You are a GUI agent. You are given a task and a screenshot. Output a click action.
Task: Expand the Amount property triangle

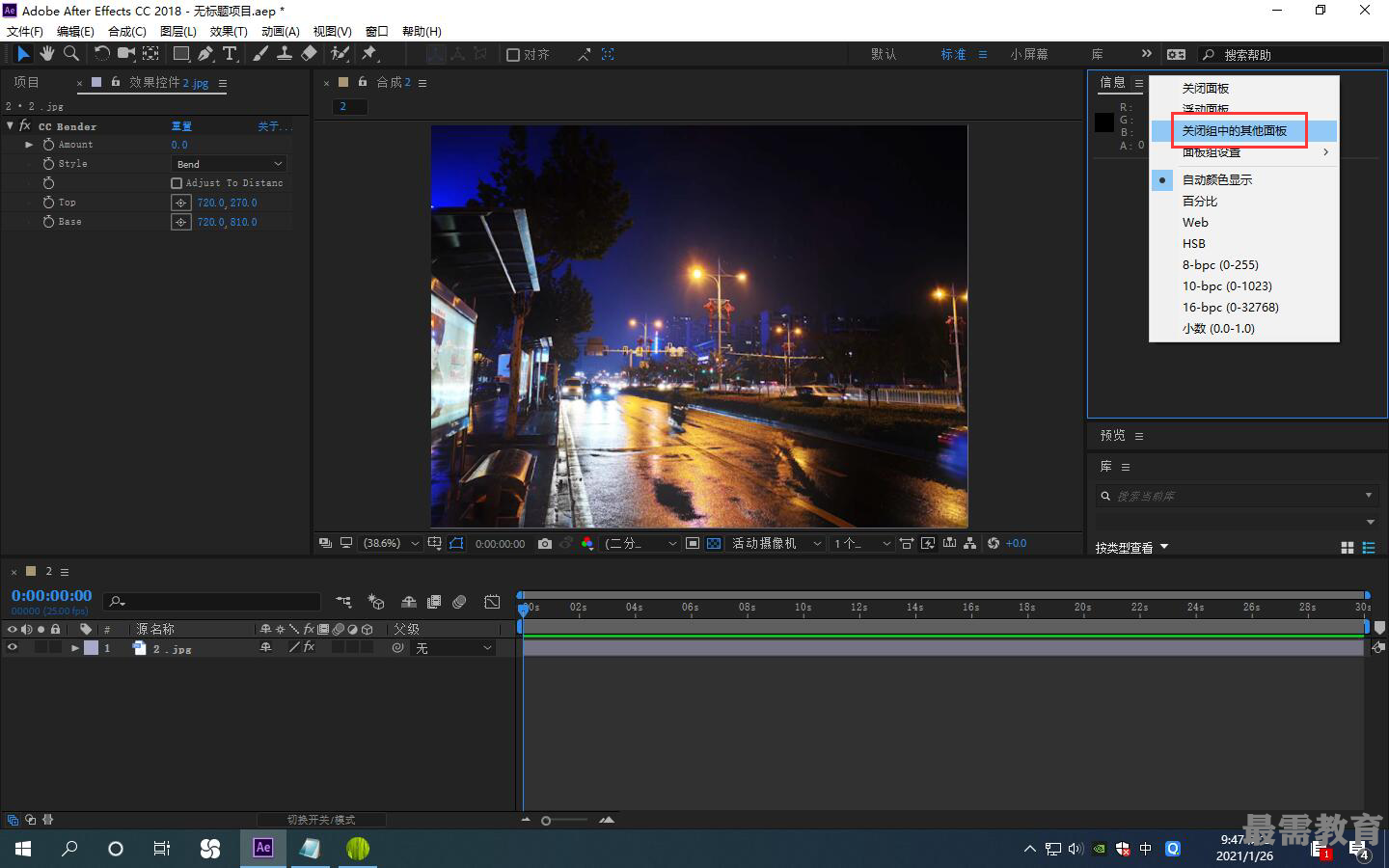(x=29, y=145)
